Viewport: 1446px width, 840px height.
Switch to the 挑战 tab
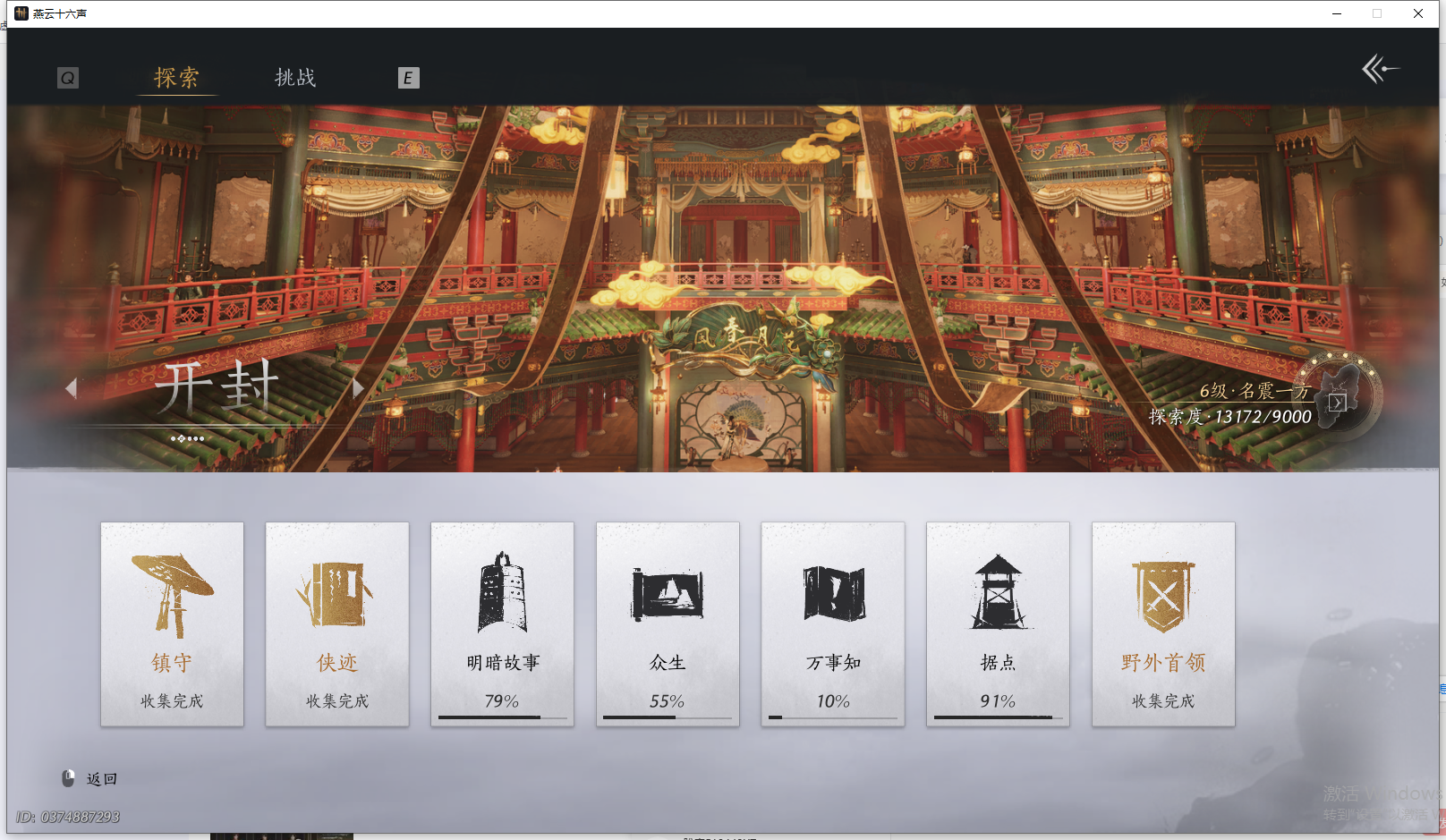[x=295, y=78]
